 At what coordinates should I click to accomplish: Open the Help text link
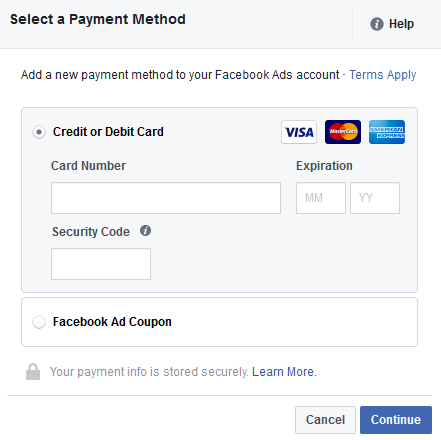401,24
